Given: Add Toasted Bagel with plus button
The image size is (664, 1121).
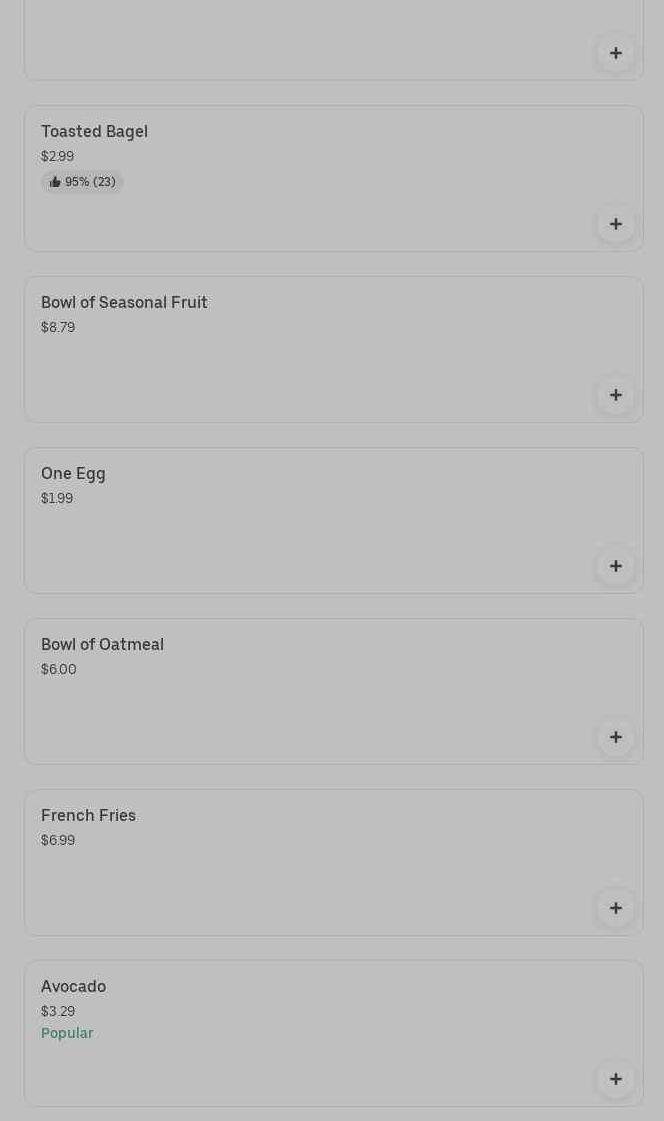Looking at the screenshot, I should pyautogui.click(x=616, y=224).
